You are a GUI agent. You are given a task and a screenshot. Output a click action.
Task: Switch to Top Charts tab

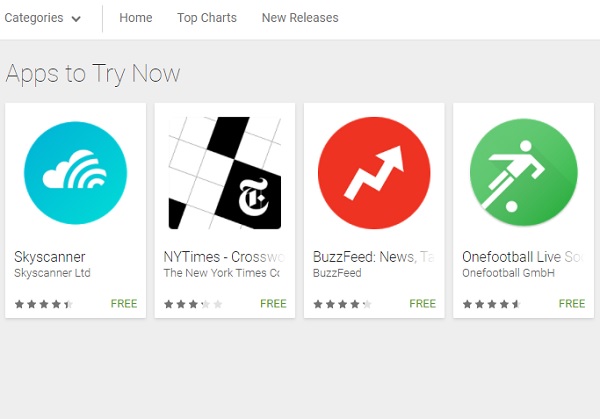pyautogui.click(x=207, y=18)
